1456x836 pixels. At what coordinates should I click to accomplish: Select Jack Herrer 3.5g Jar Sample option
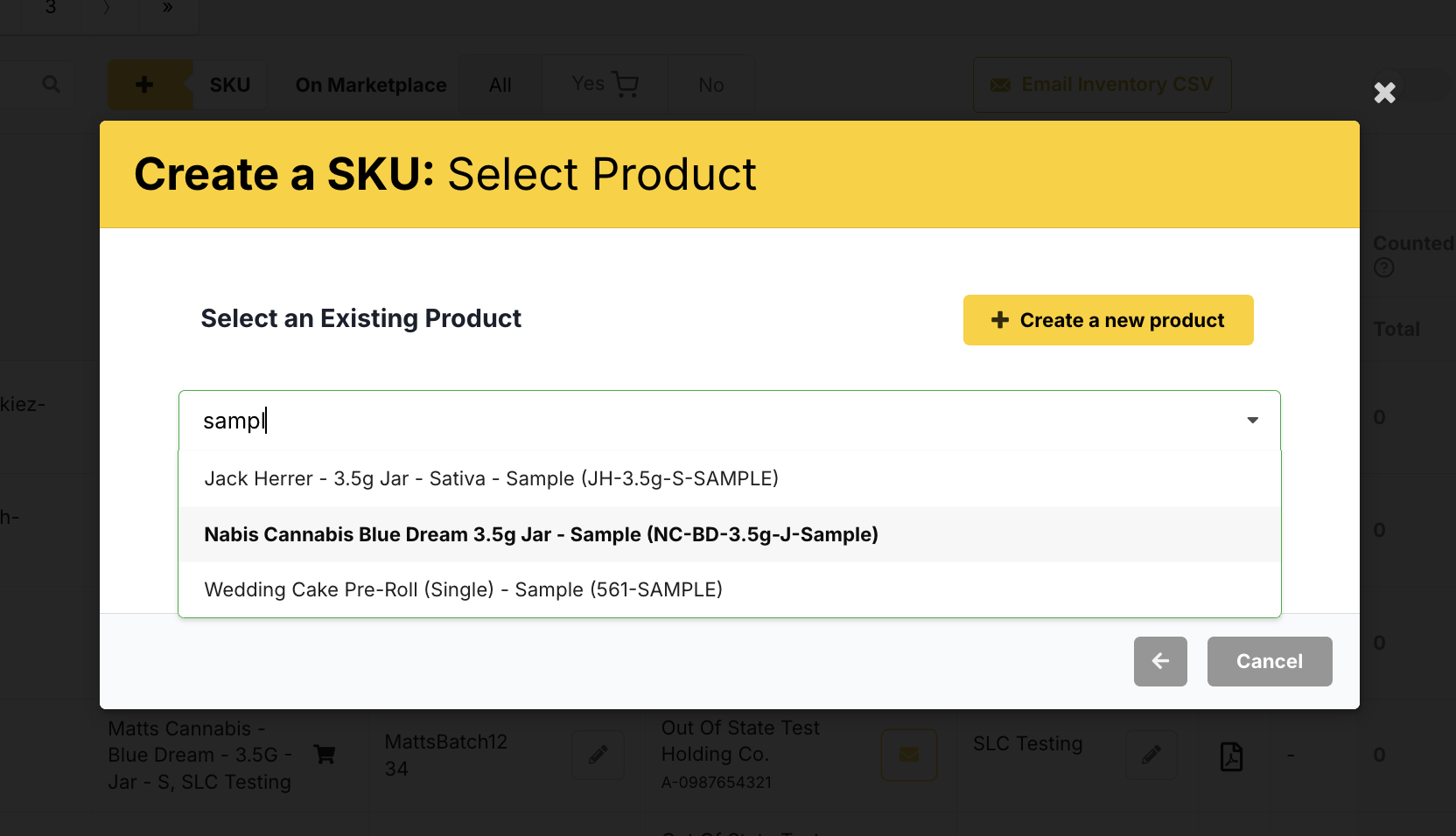(x=491, y=478)
